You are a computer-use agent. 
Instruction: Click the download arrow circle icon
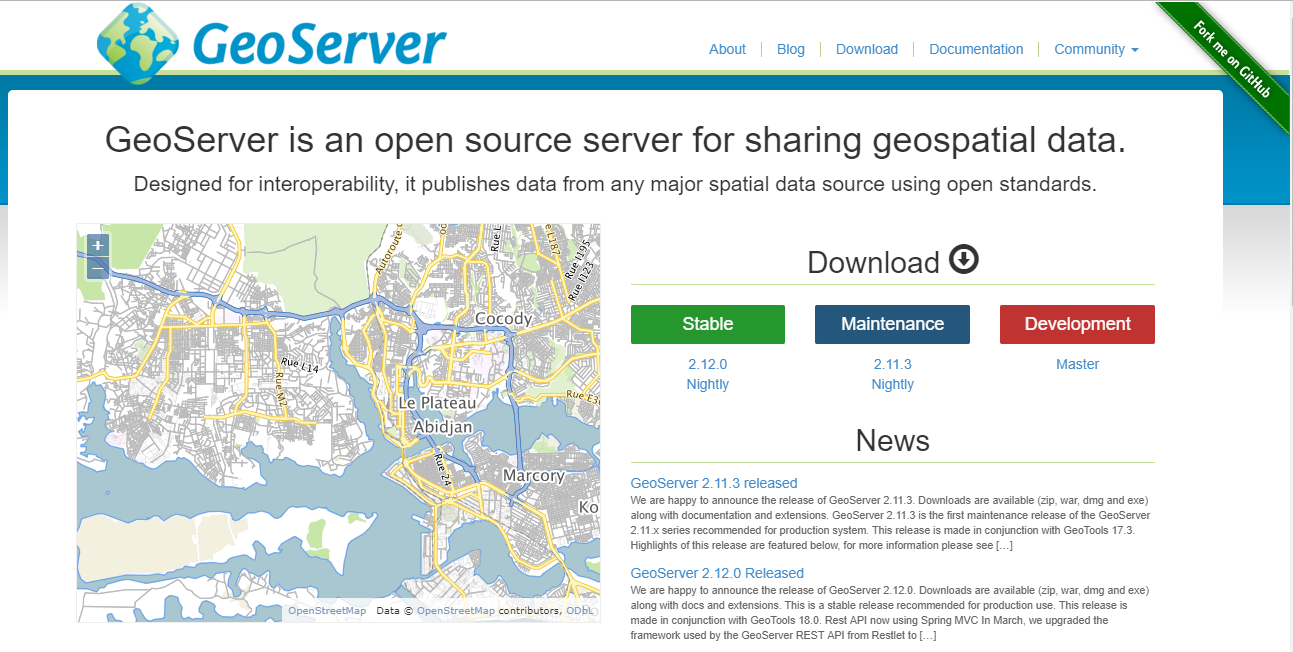click(963, 260)
